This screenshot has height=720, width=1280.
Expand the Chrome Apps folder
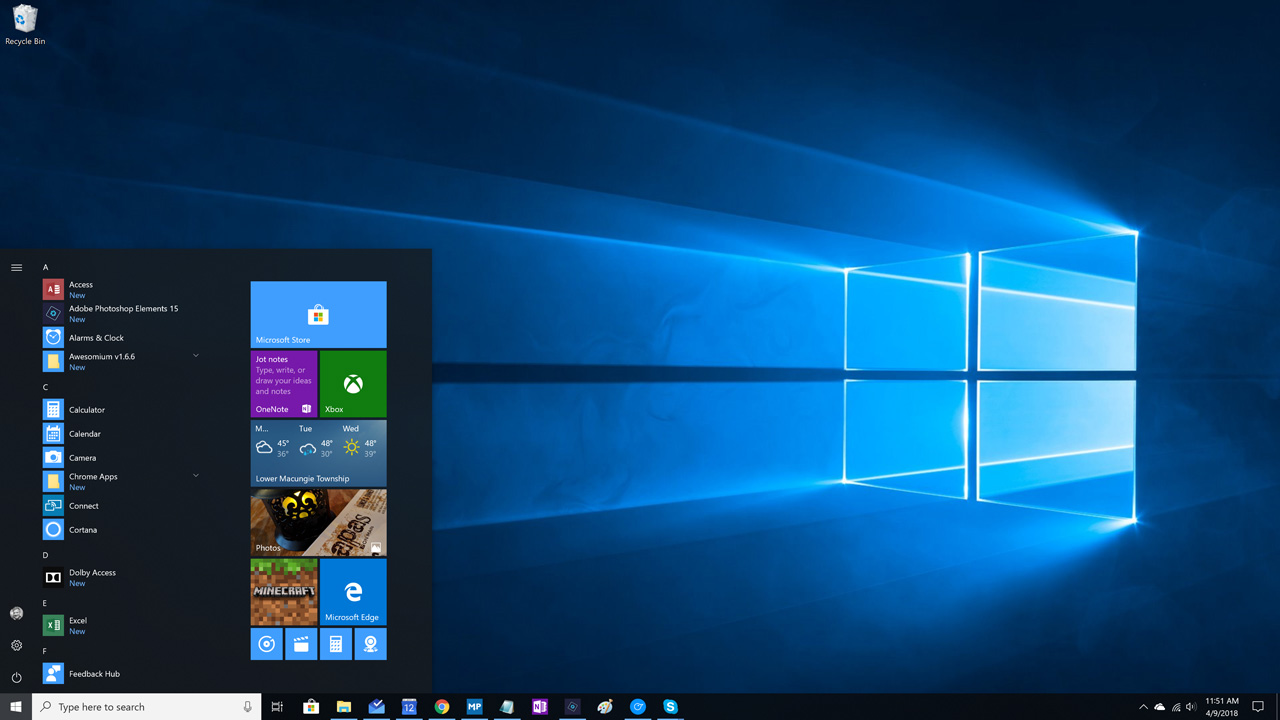196,476
